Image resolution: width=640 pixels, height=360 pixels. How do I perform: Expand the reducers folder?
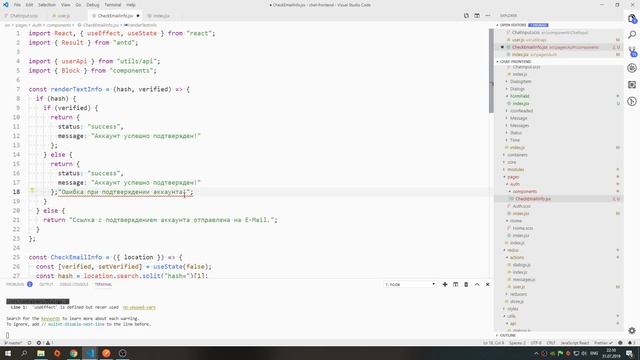pos(518,295)
